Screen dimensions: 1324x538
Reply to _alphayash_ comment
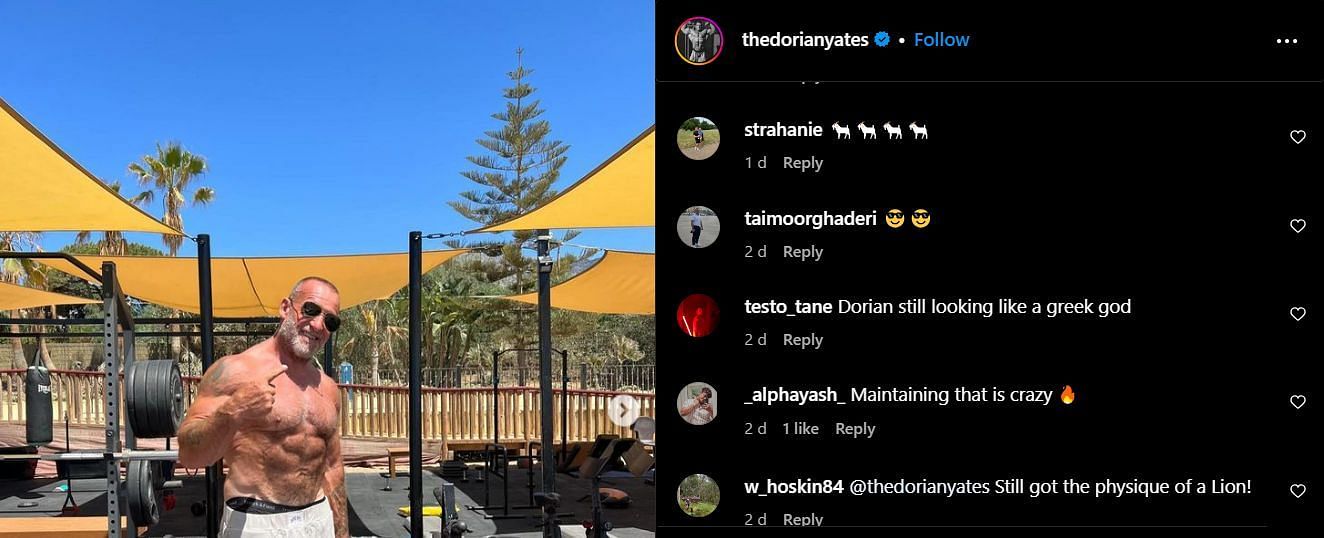point(855,429)
